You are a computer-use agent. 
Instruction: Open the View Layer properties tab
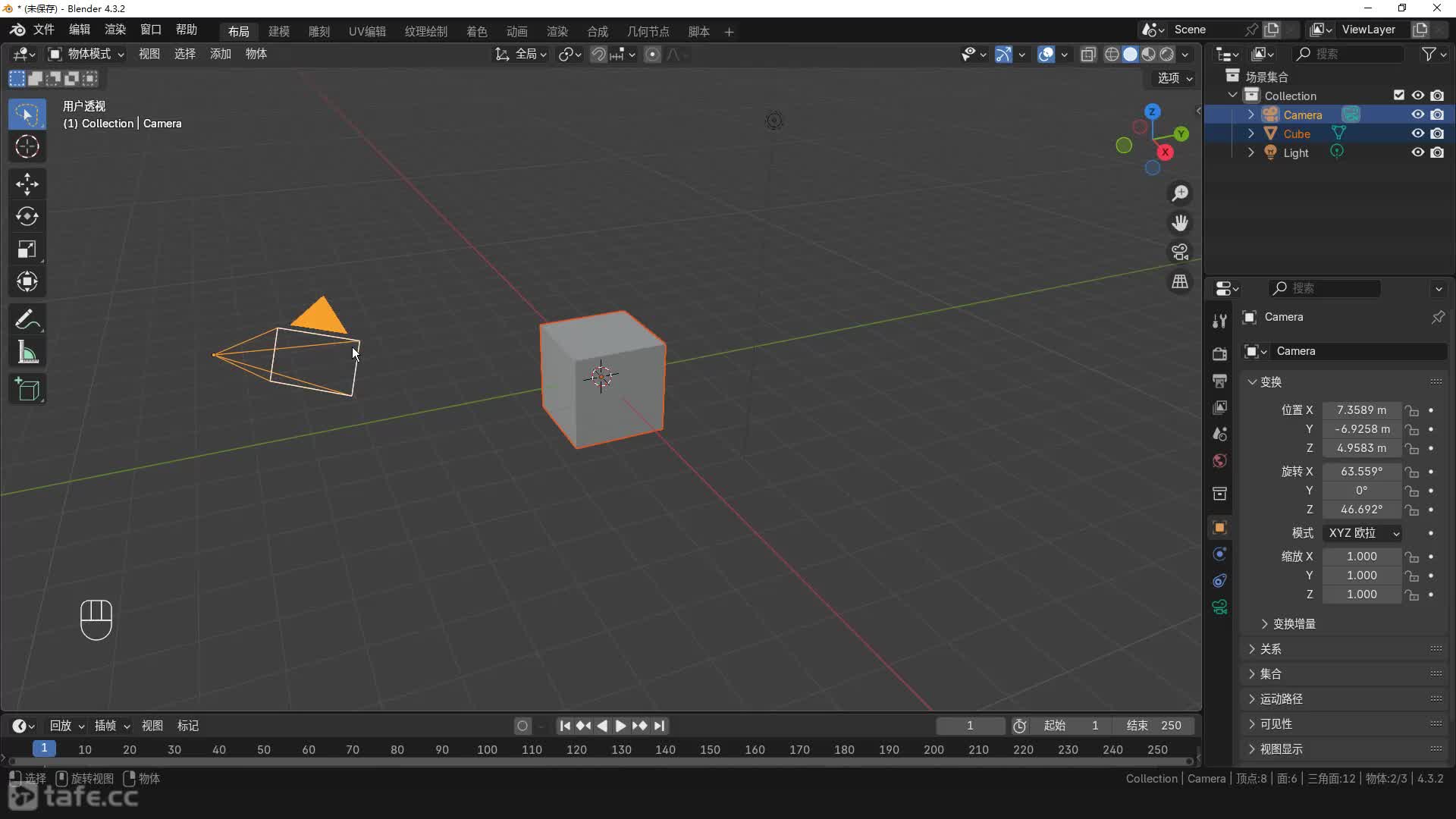coord(1219,407)
